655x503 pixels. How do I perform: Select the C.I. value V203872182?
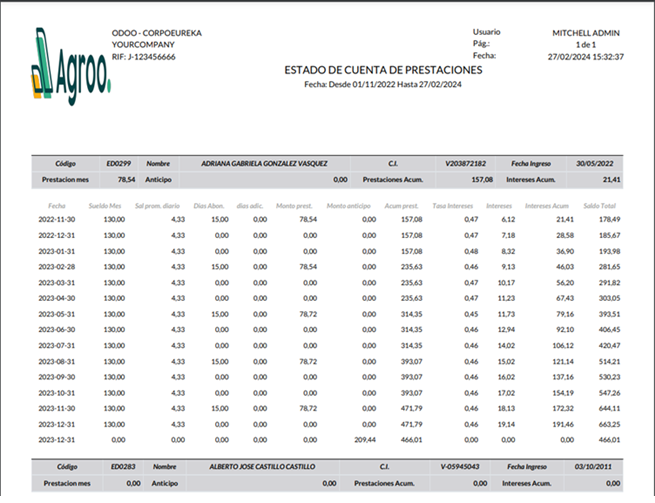[465, 162]
